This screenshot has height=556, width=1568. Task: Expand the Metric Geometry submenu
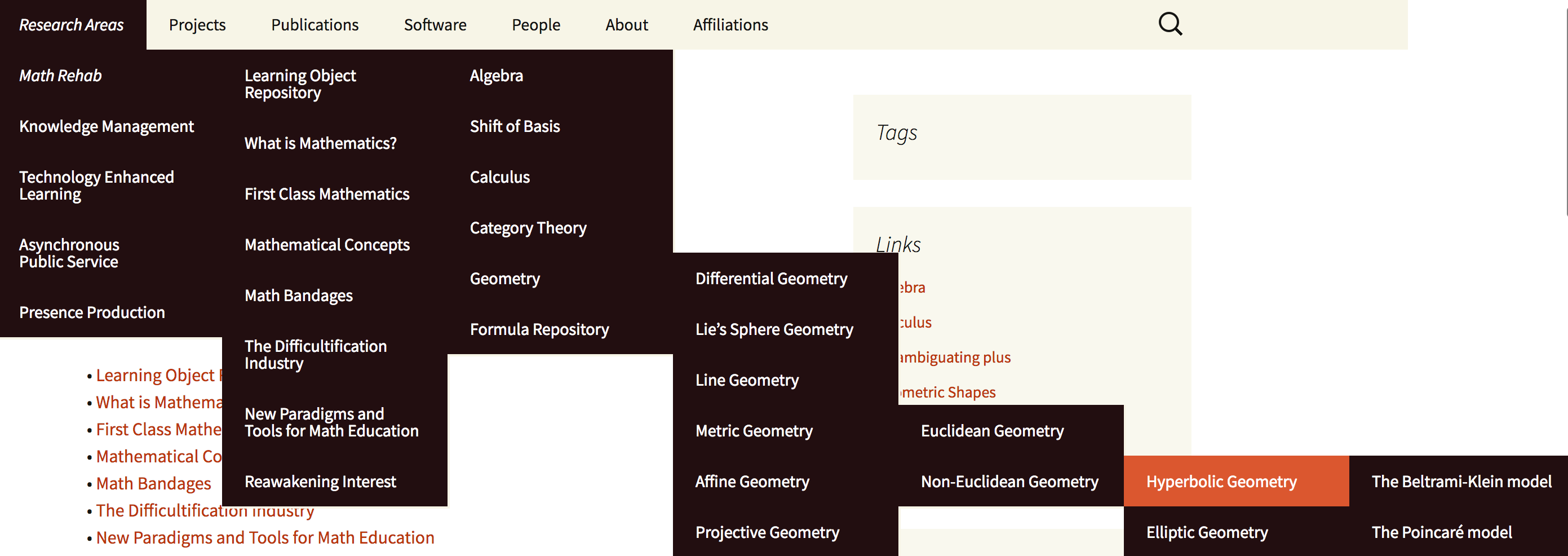click(754, 431)
